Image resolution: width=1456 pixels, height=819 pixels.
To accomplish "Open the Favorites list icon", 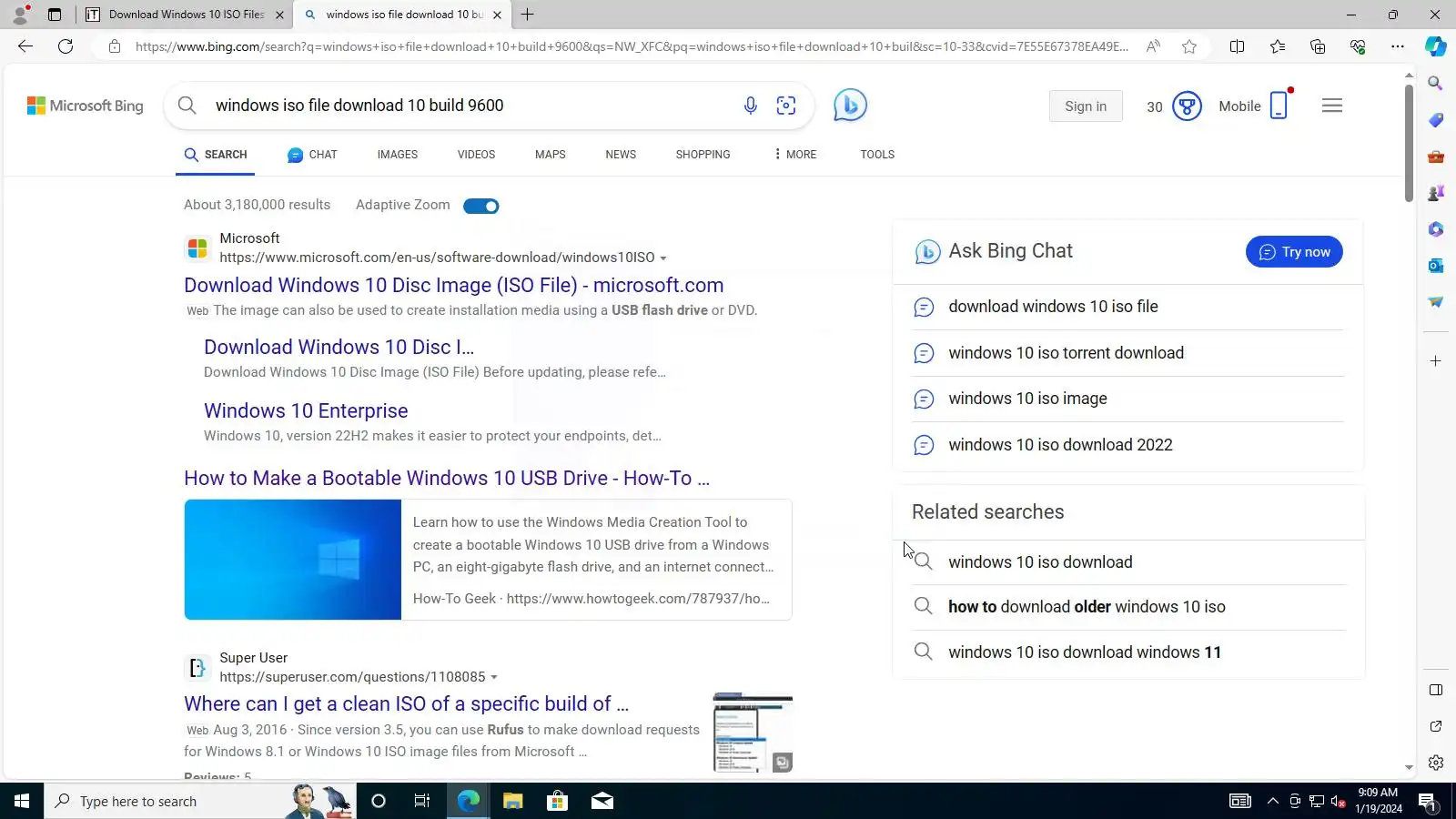I will [1278, 46].
